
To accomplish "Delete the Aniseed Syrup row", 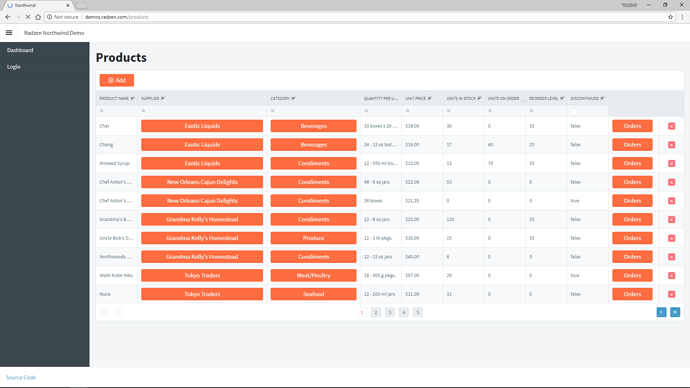I will point(672,163).
